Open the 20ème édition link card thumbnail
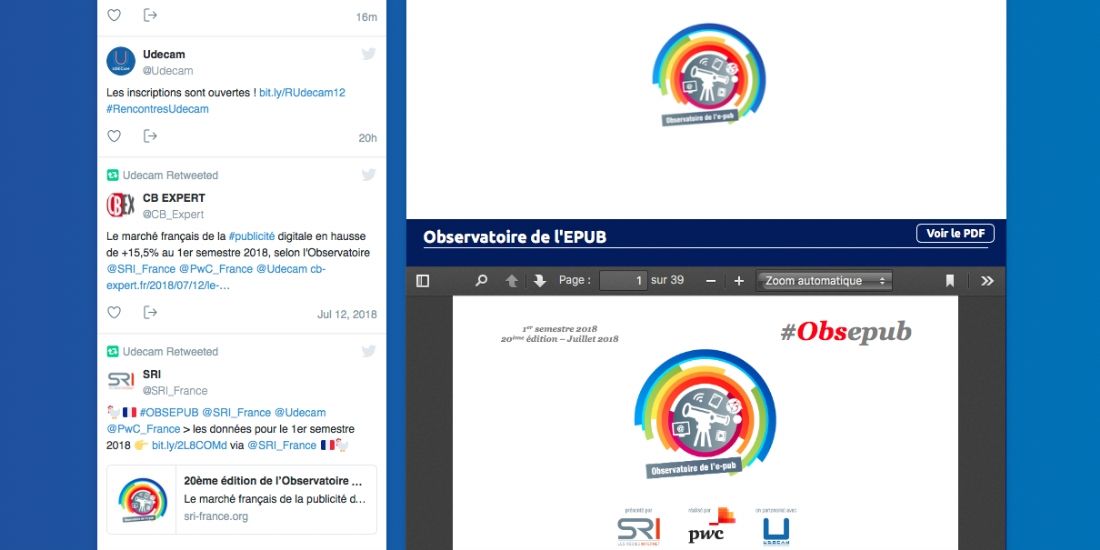1100x550 pixels. (142, 499)
